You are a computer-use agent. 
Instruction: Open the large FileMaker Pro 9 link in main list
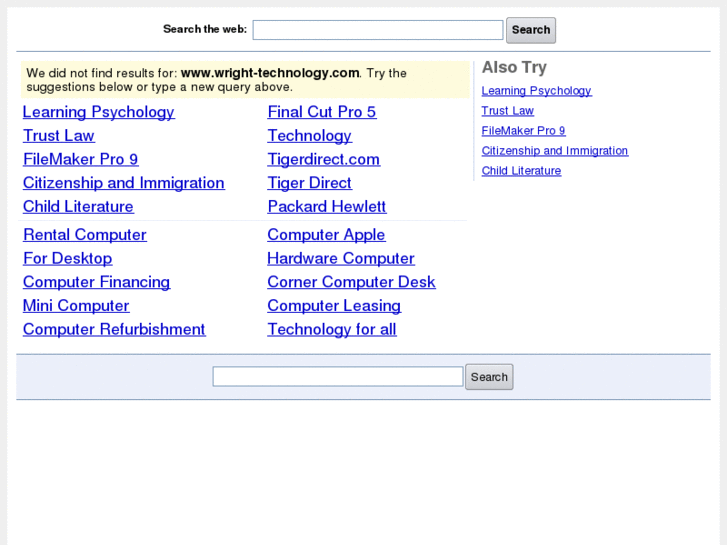pyautogui.click(x=81, y=159)
